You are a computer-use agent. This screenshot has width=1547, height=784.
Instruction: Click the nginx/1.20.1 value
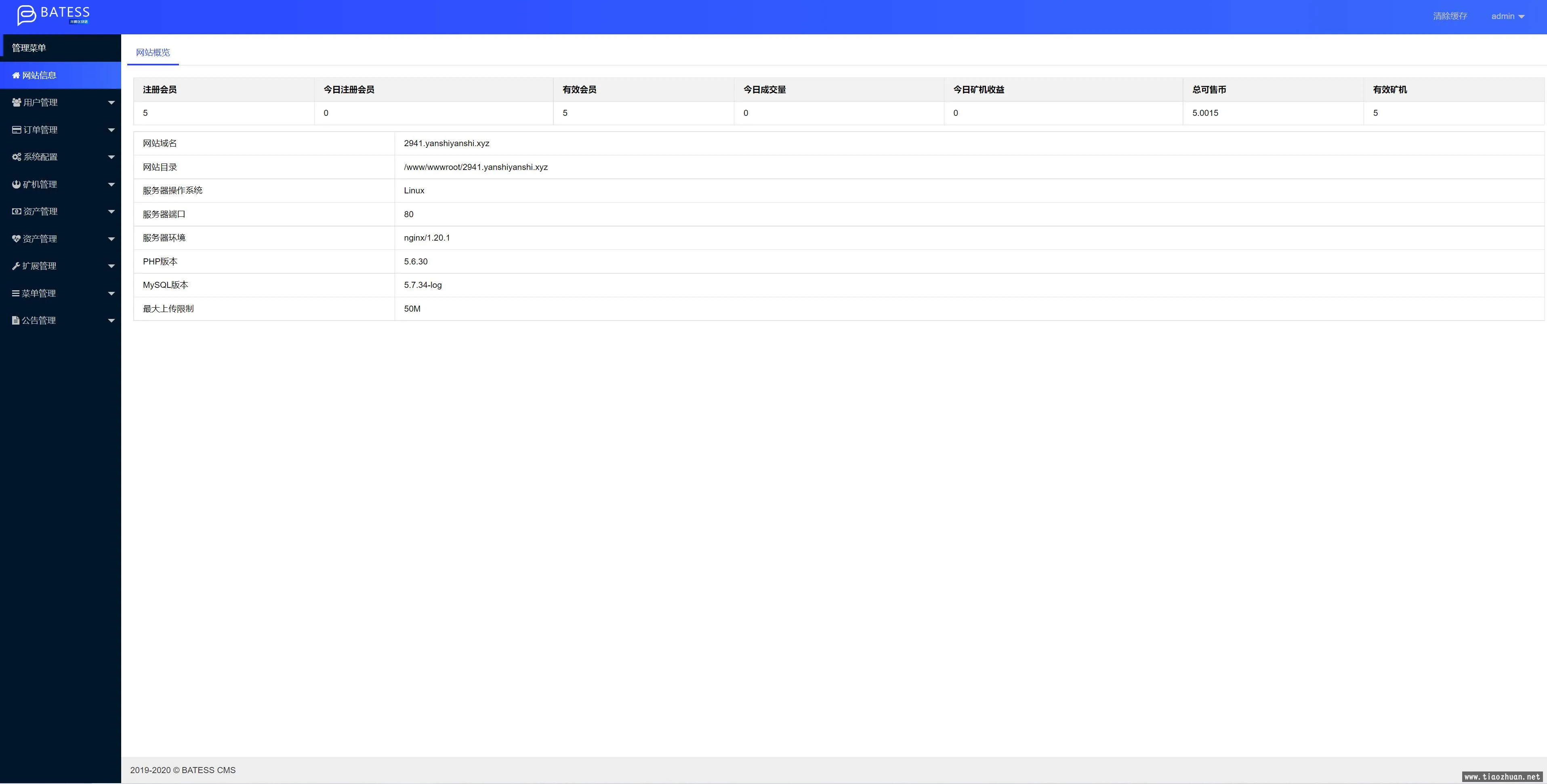pyautogui.click(x=427, y=238)
